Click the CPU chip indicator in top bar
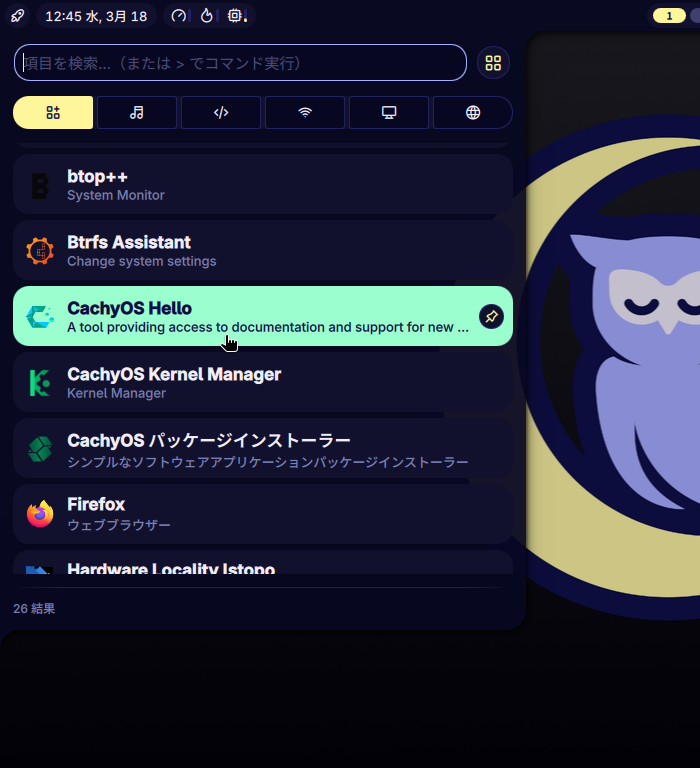This screenshot has height=768, width=700. [x=235, y=16]
